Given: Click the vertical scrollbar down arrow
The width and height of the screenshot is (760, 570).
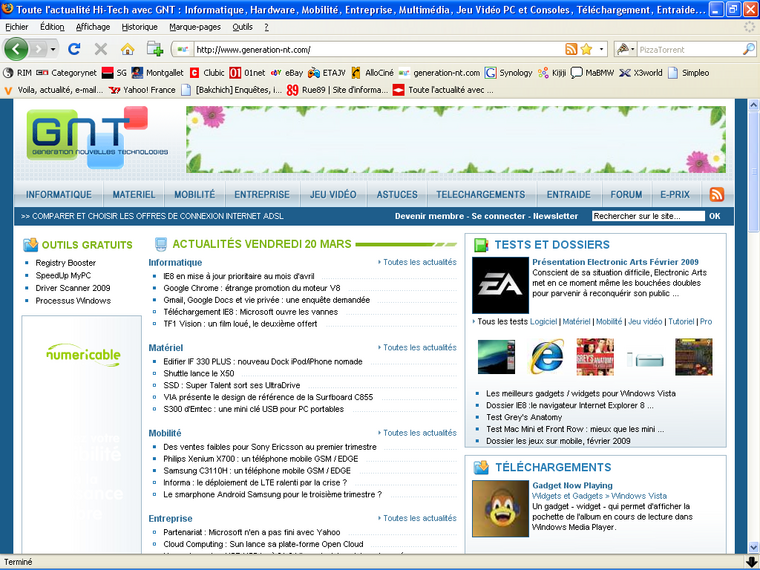Looking at the screenshot, I should pyautogui.click(x=753, y=547).
